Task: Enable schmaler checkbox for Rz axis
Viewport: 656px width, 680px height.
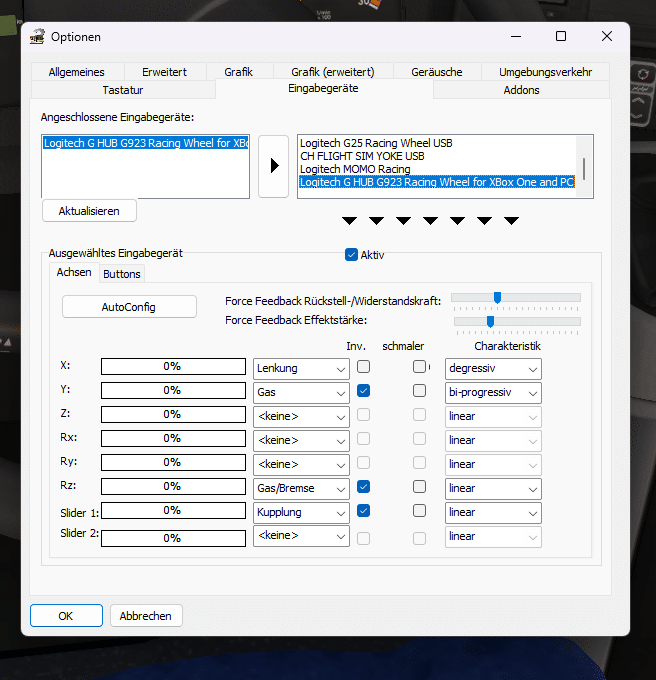Action: pyautogui.click(x=420, y=487)
